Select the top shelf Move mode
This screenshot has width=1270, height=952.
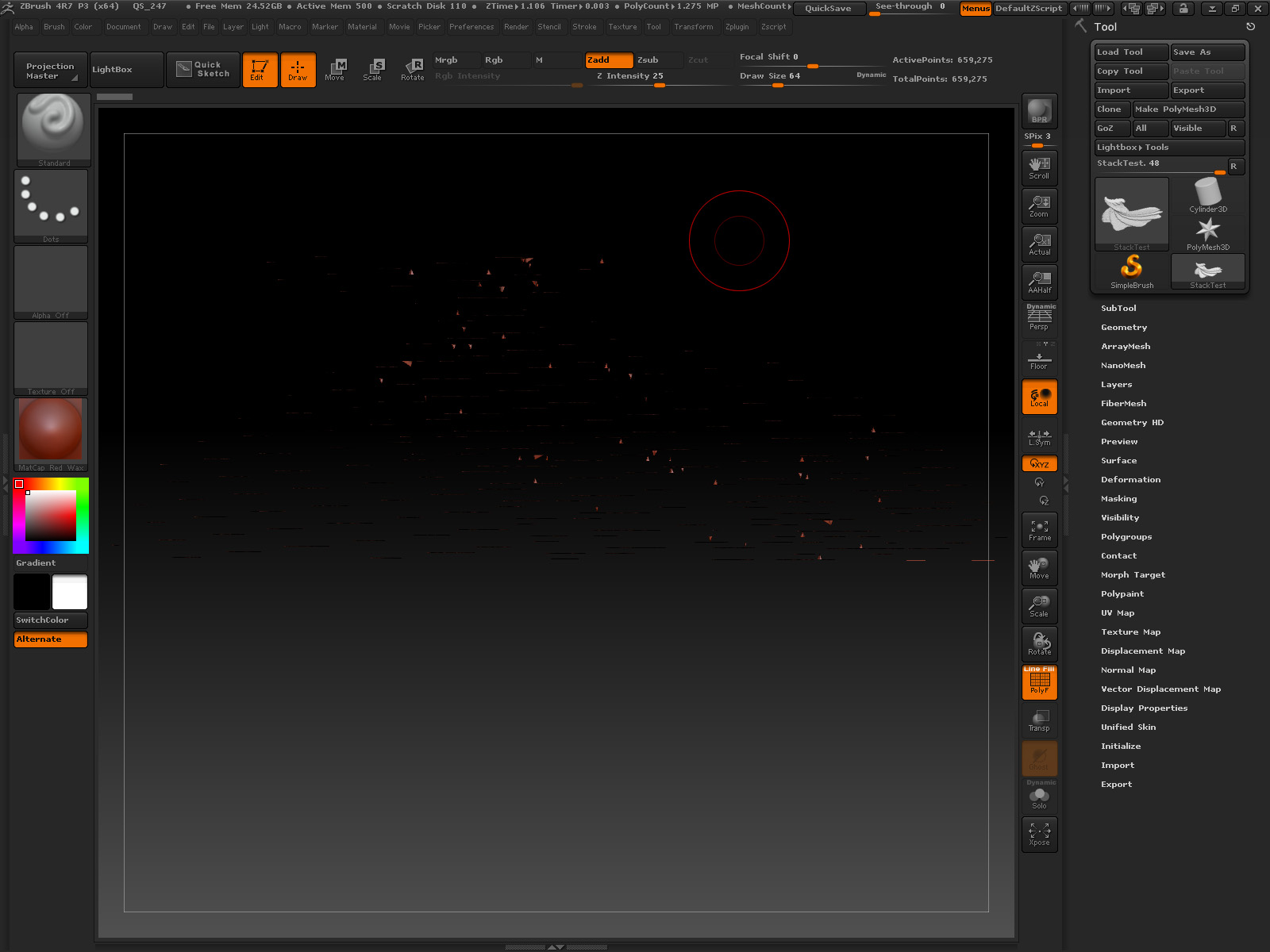pos(336,70)
